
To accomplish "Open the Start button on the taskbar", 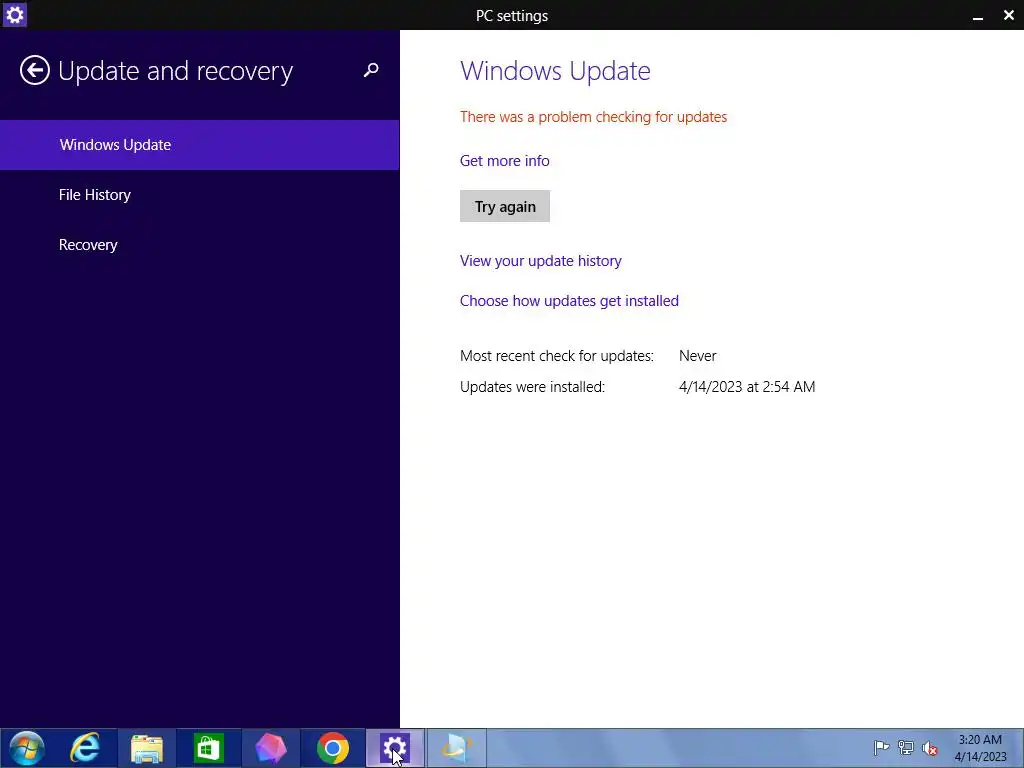I will click(x=27, y=748).
